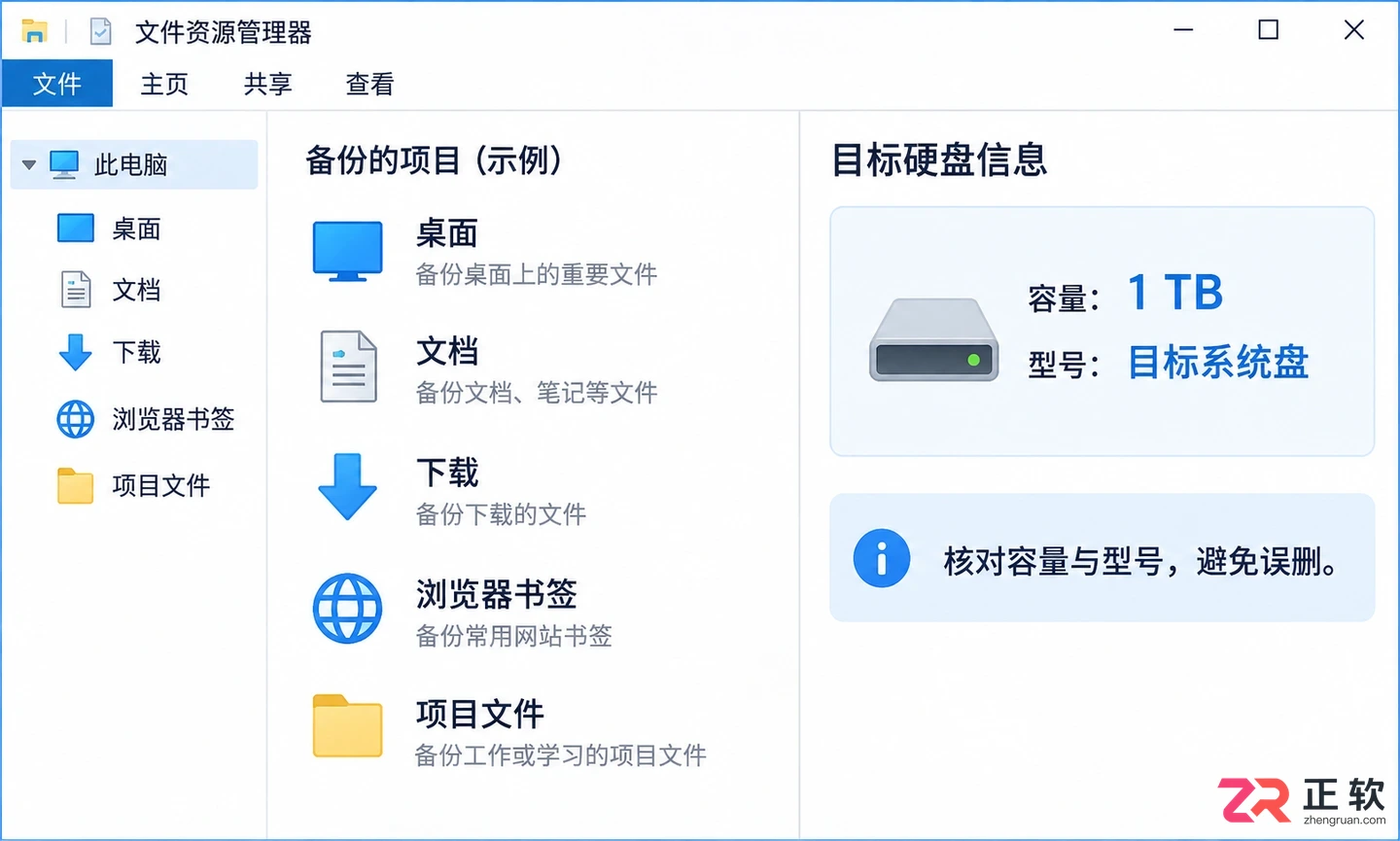This screenshot has height=841, width=1400.
Task: Select 此电脑 label in the navigation tree
Action: (x=131, y=165)
